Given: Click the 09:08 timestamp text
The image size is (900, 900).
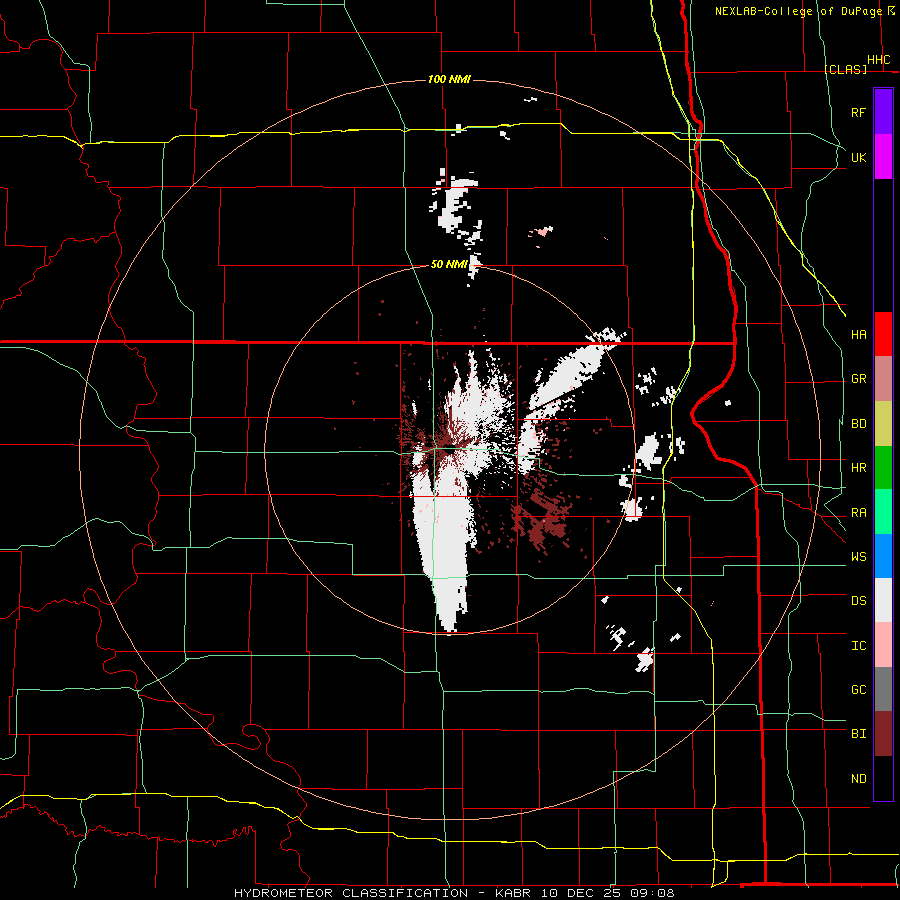Looking at the screenshot, I should click(x=652, y=893).
